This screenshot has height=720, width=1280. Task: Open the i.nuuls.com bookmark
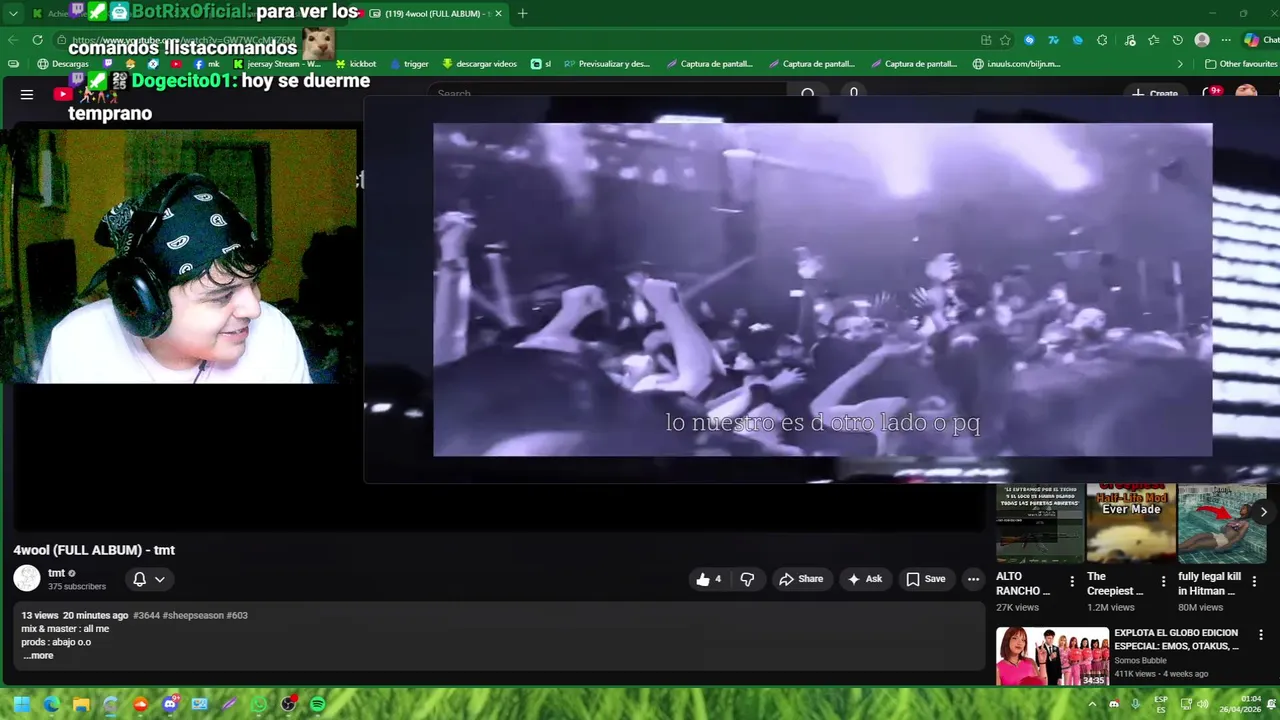[1016, 64]
